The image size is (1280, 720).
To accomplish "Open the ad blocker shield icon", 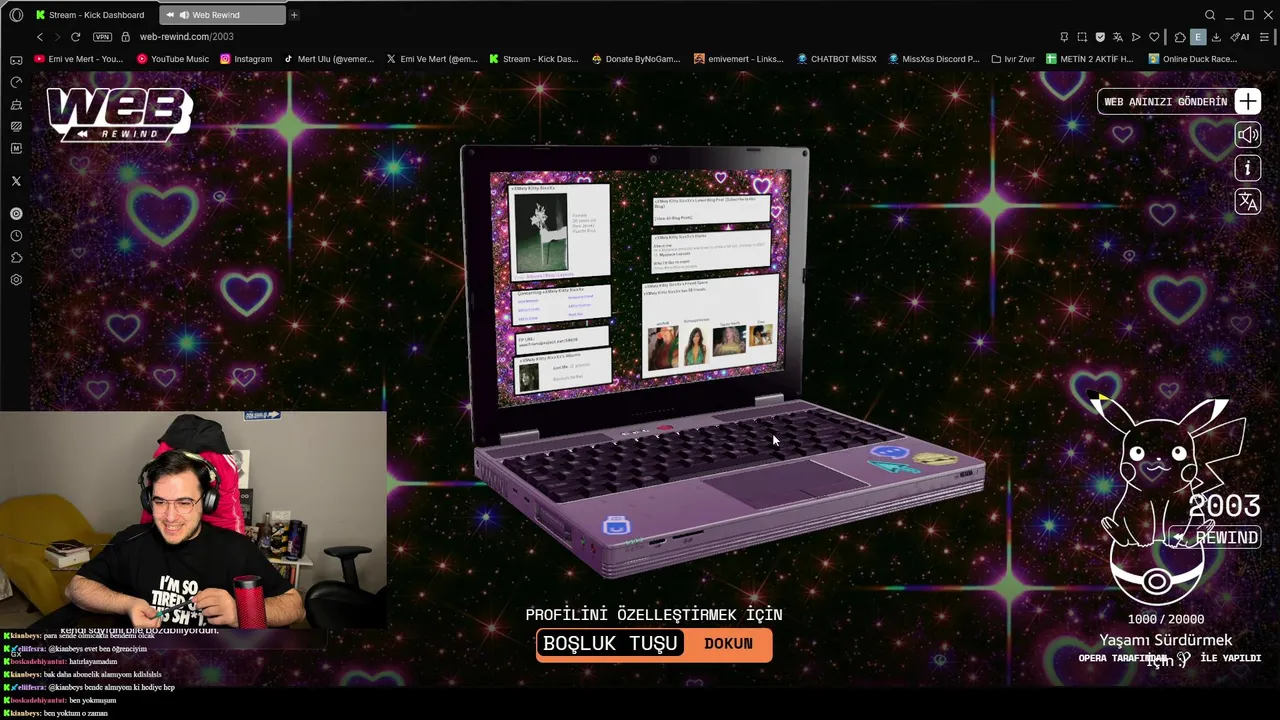I will [x=1100, y=37].
